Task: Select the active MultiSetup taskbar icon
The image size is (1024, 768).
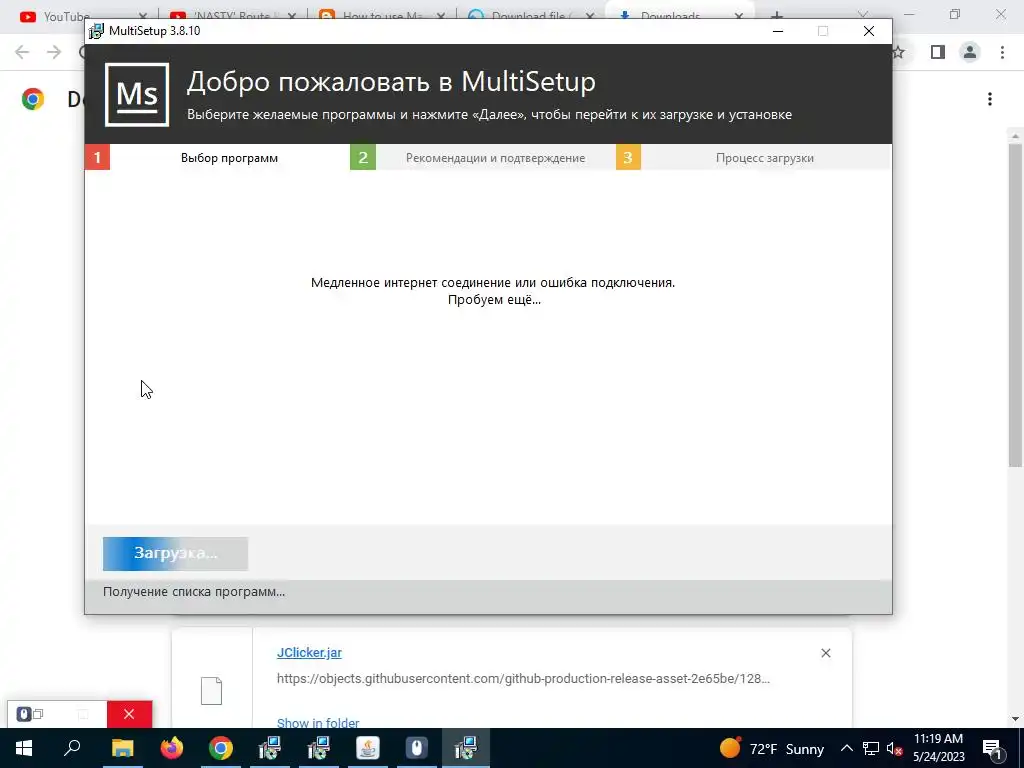Action: 466,748
